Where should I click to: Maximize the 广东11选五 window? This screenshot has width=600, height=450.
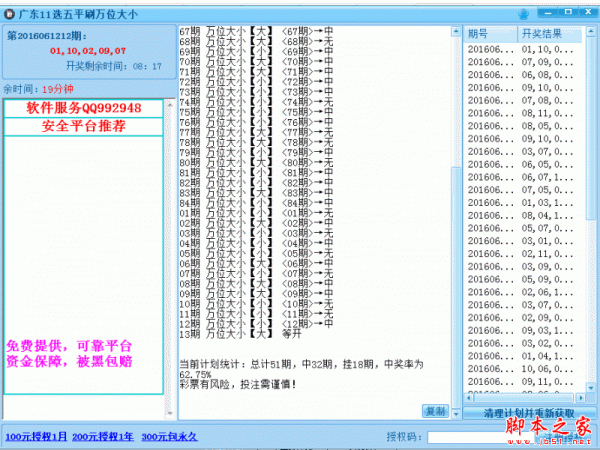[x=568, y=13]
